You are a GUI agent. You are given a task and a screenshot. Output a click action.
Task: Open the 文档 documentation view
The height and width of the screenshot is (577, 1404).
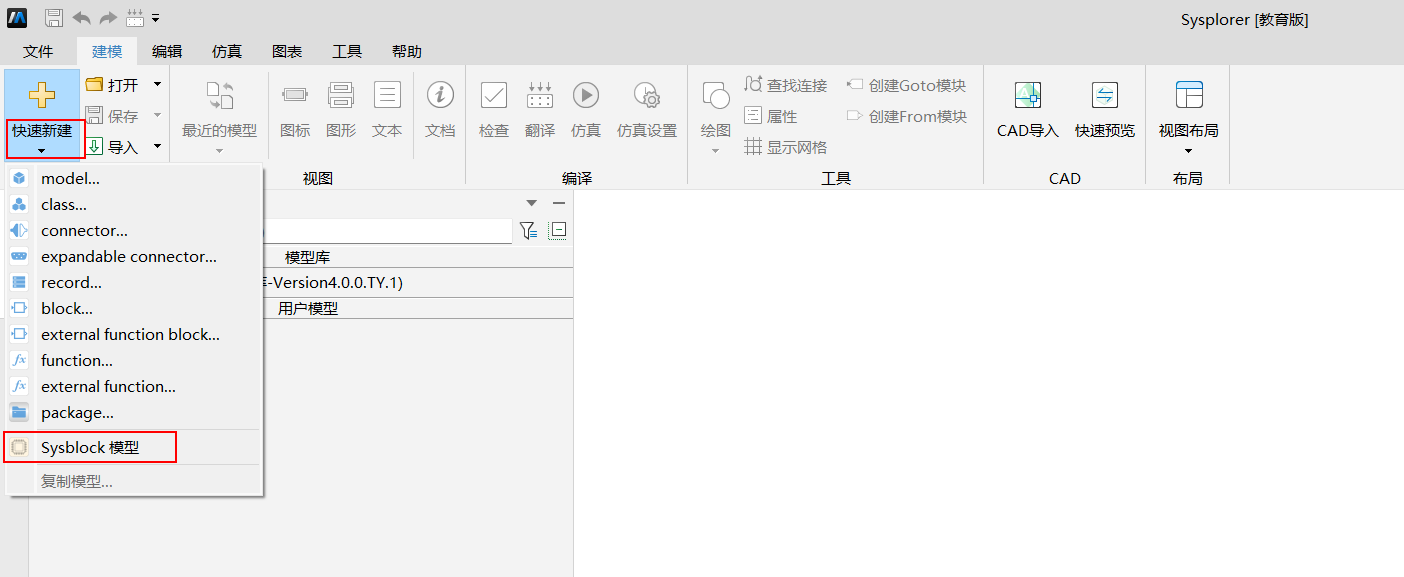click(x=440, y=108)
